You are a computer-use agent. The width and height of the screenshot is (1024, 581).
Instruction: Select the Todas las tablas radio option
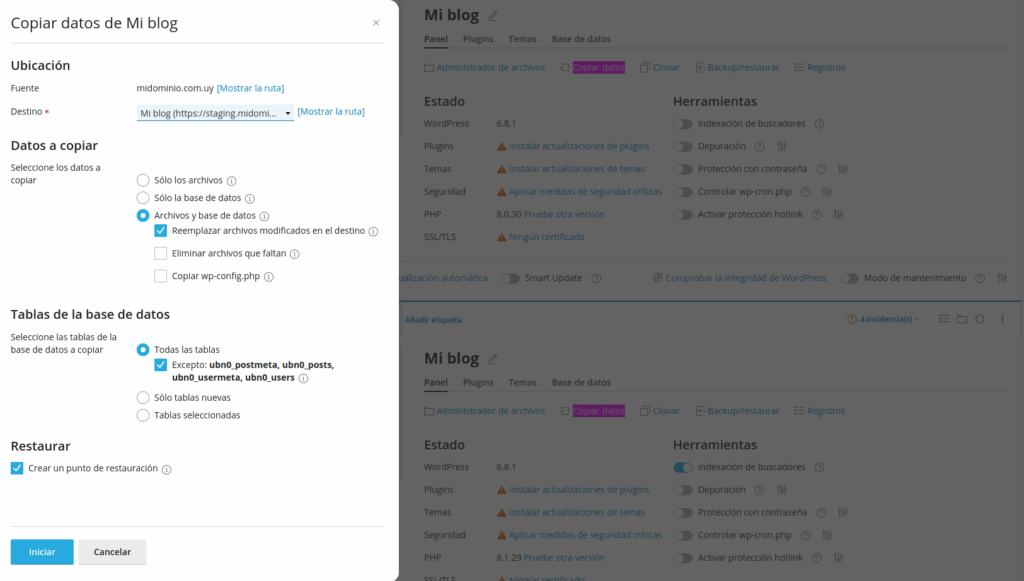(x=143, y=350)
